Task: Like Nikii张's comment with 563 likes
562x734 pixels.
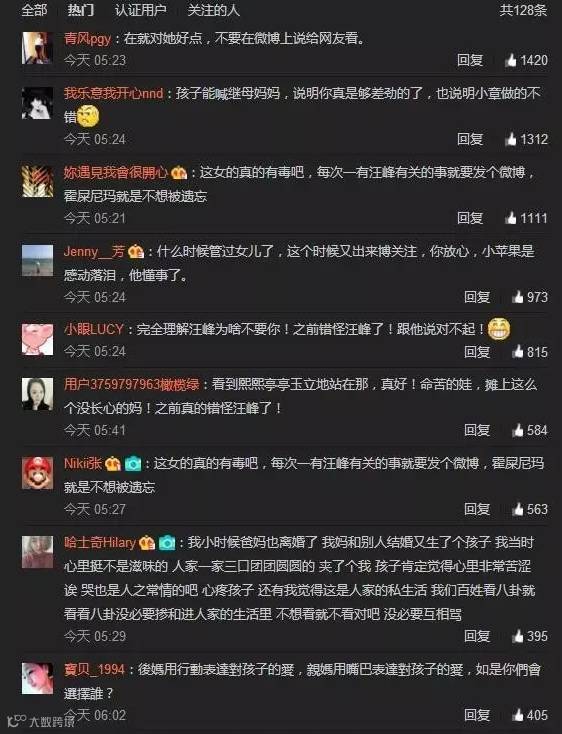Action: click(518, 509)
